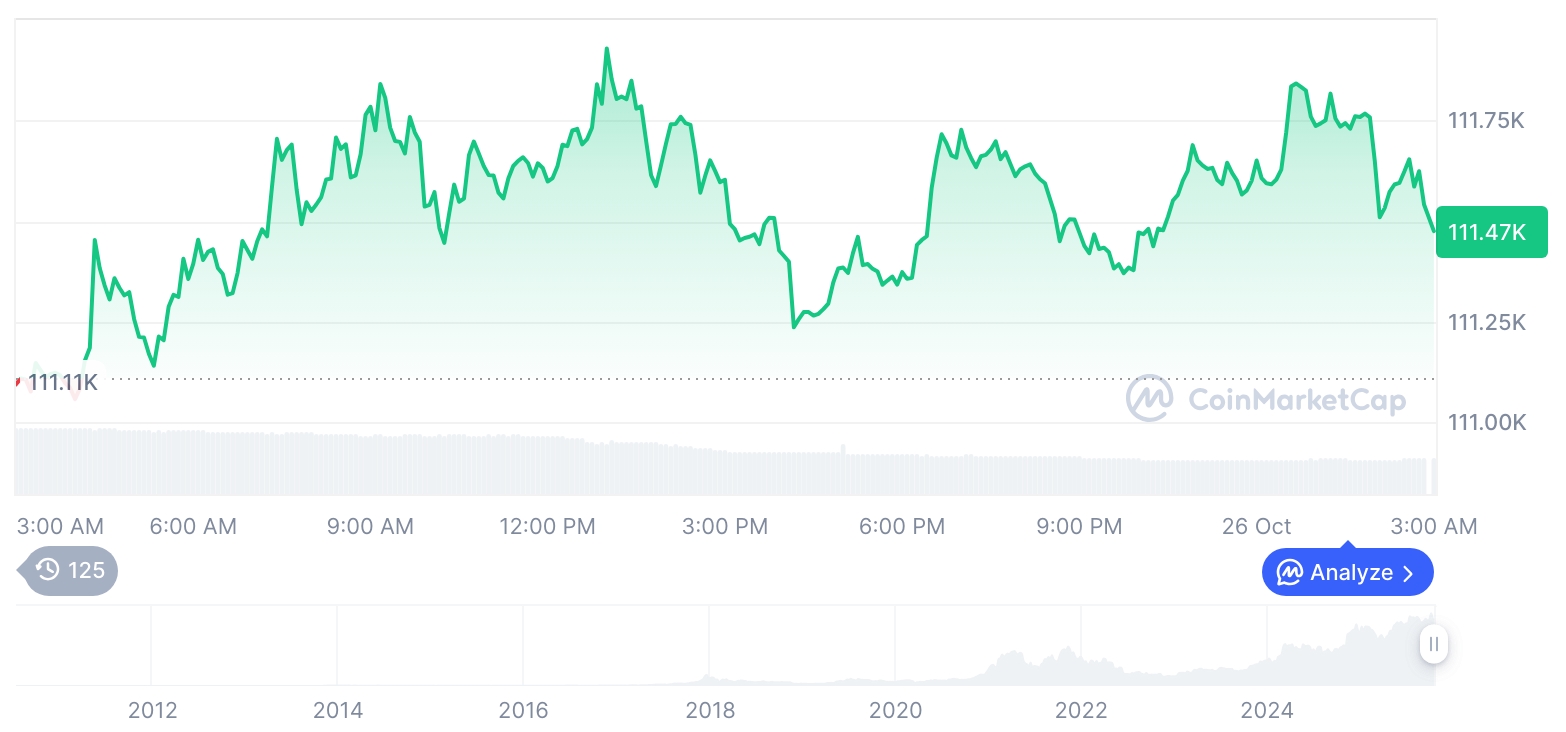
Task: Click the CoinMarketCap watermark text
Action: tap(1296, 400)
